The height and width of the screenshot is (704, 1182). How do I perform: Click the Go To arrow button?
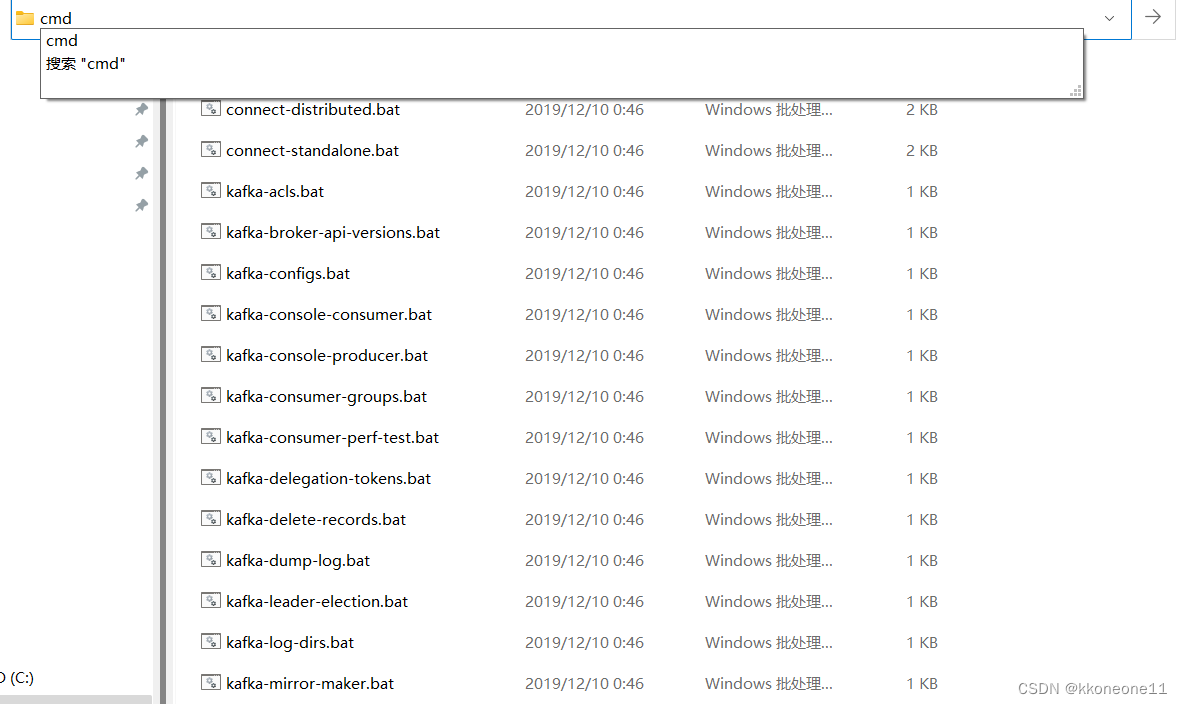point(1155,18)
